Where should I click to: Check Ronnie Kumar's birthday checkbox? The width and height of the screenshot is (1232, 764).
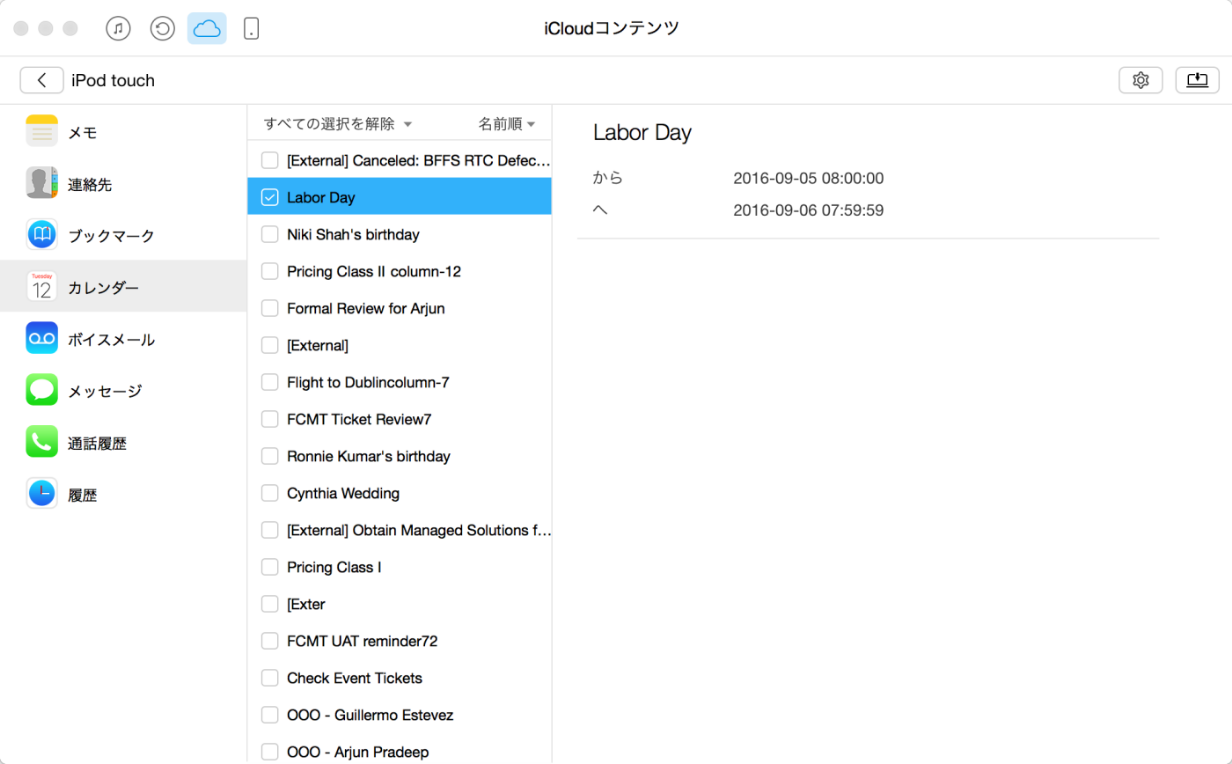point(270,456)
